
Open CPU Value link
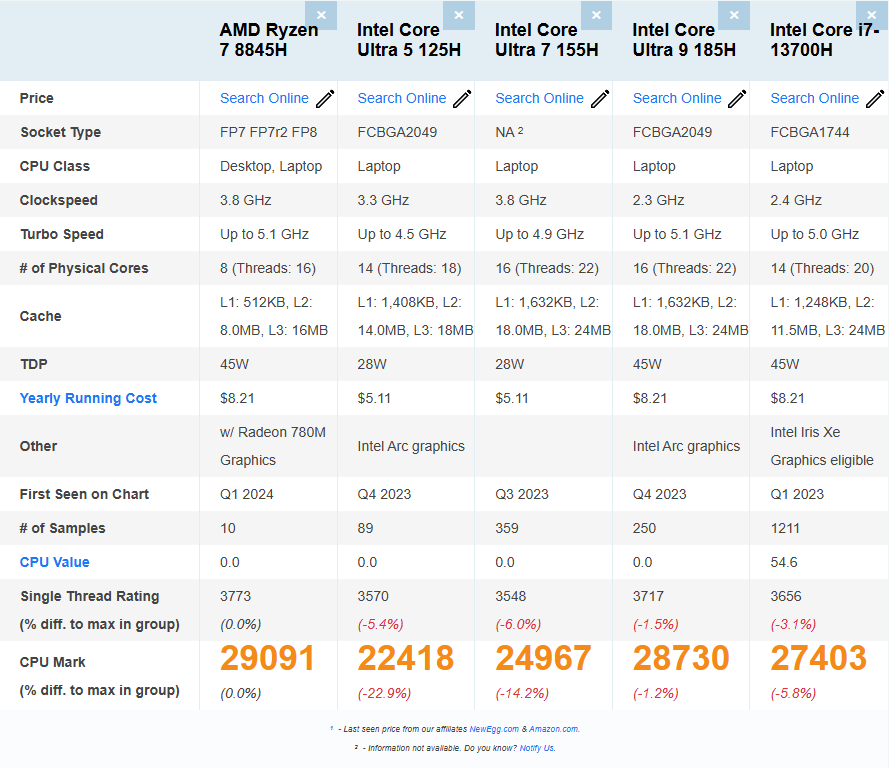(x=54, y=562)
